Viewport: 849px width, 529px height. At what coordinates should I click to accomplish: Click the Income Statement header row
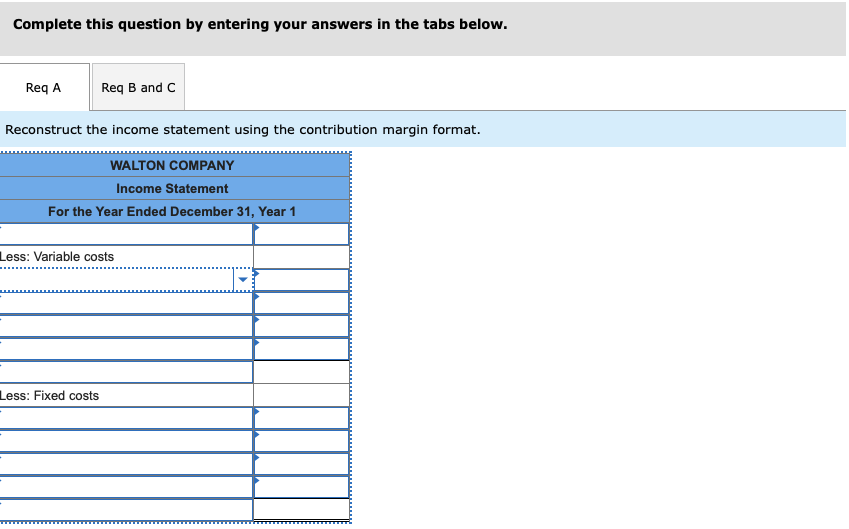172,188
